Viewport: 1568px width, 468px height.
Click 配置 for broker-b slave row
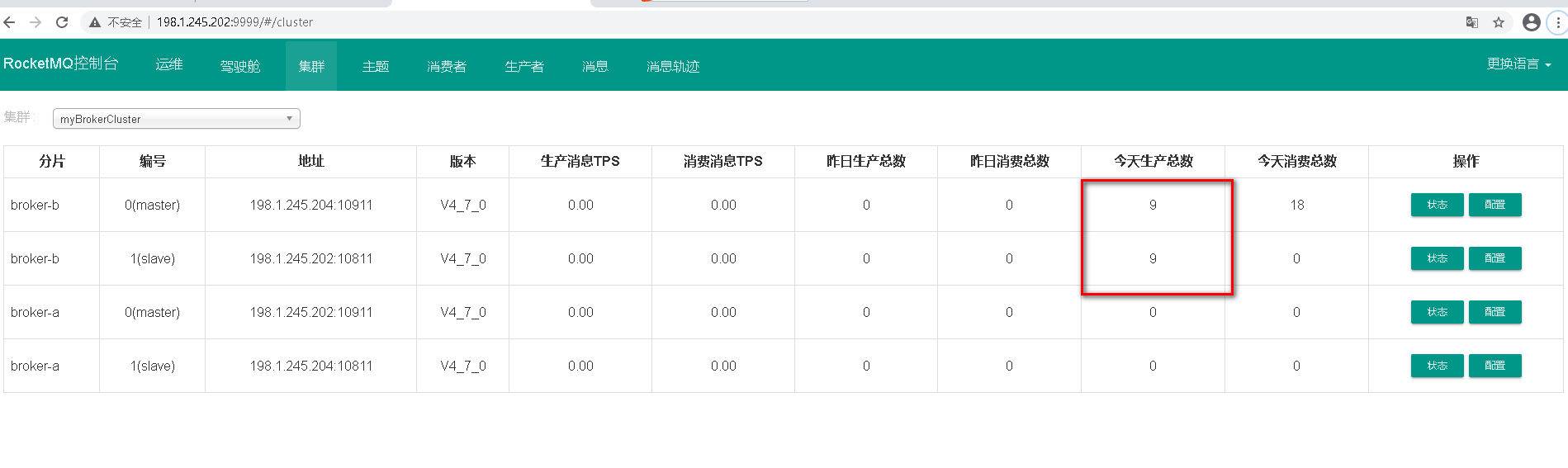1495,258
